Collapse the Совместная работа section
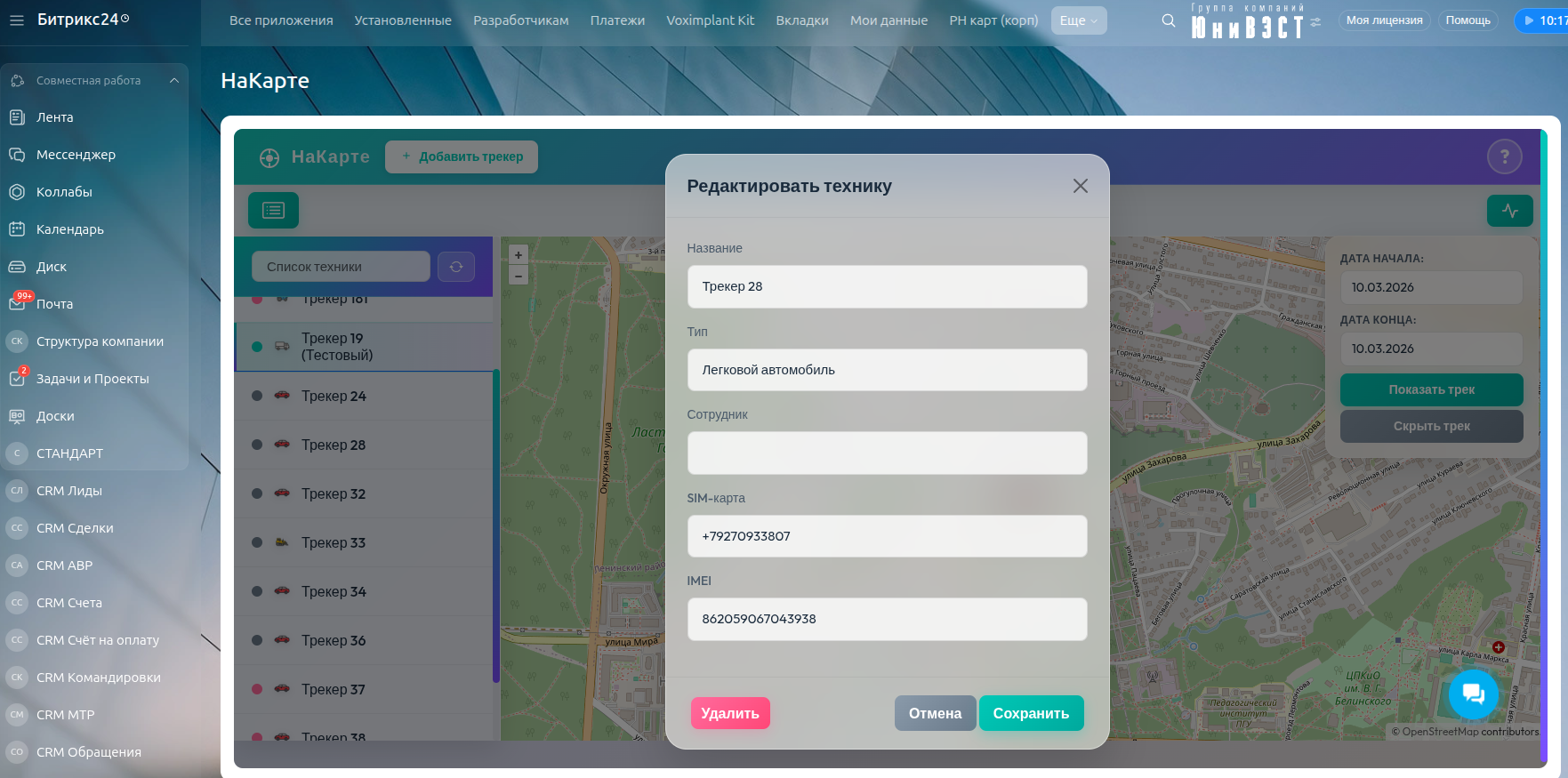 174,81
